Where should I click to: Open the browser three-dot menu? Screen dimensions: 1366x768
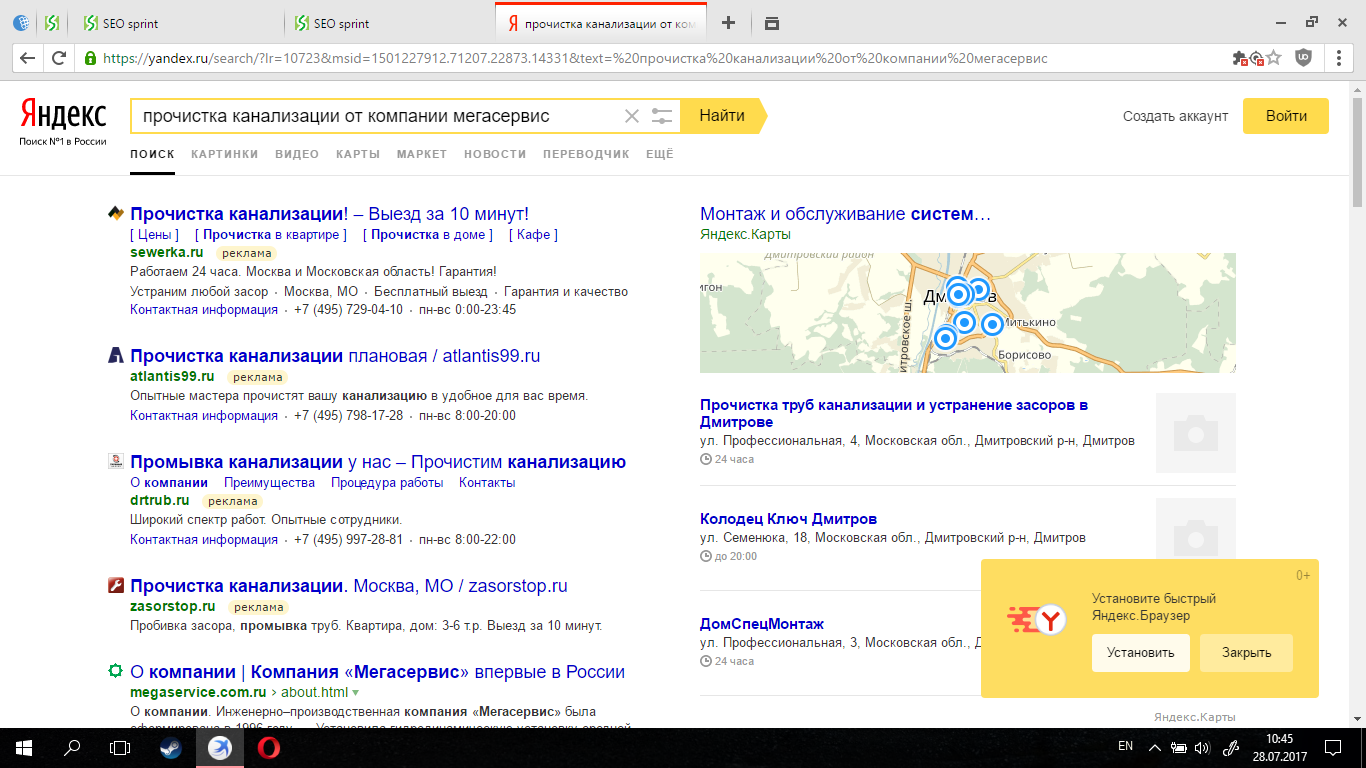[1339, 58]
